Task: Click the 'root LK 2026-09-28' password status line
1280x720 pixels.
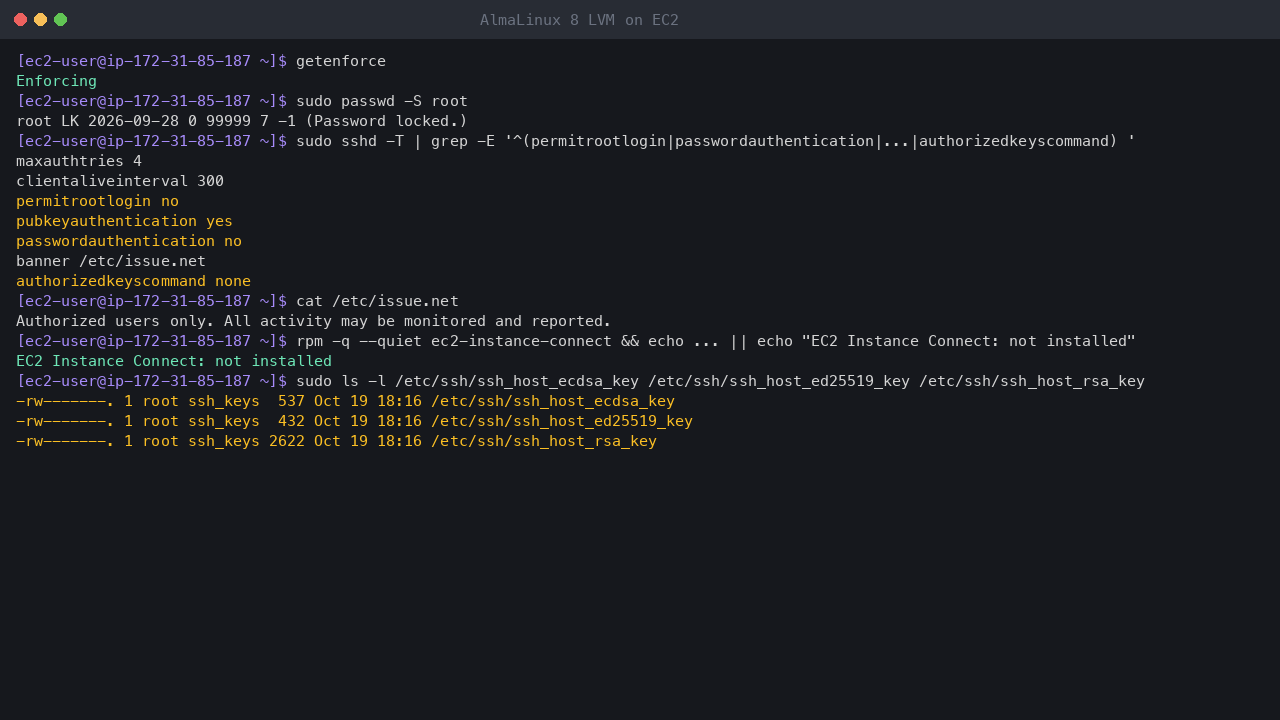Action: pos(242,121)
